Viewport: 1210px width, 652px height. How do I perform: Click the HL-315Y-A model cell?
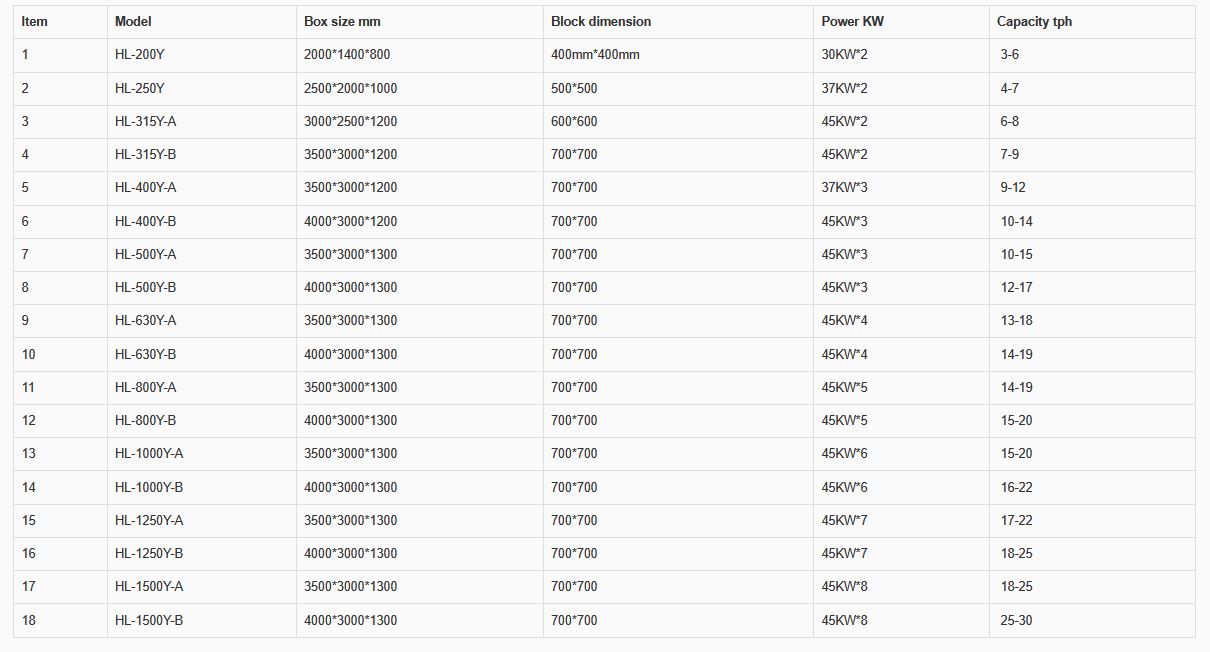pos(146,121)
